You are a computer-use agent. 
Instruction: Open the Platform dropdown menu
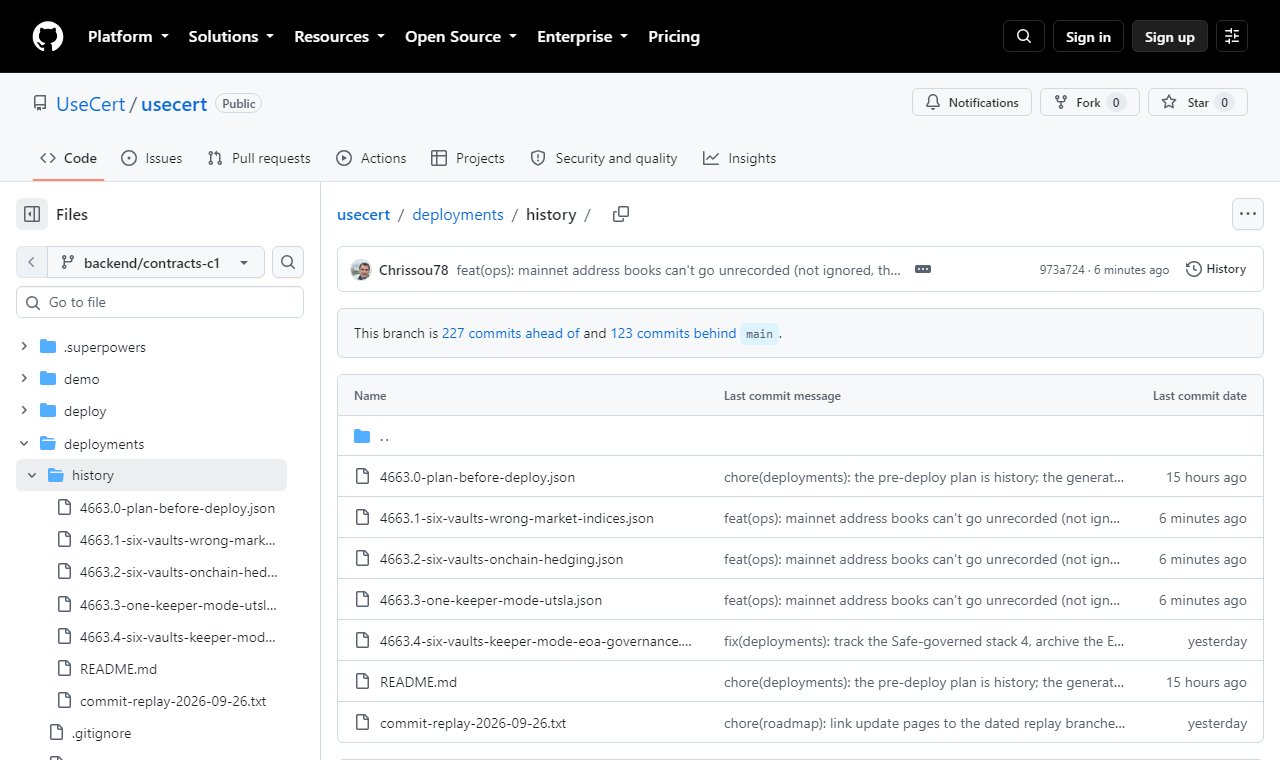click(x=128, y=37)
